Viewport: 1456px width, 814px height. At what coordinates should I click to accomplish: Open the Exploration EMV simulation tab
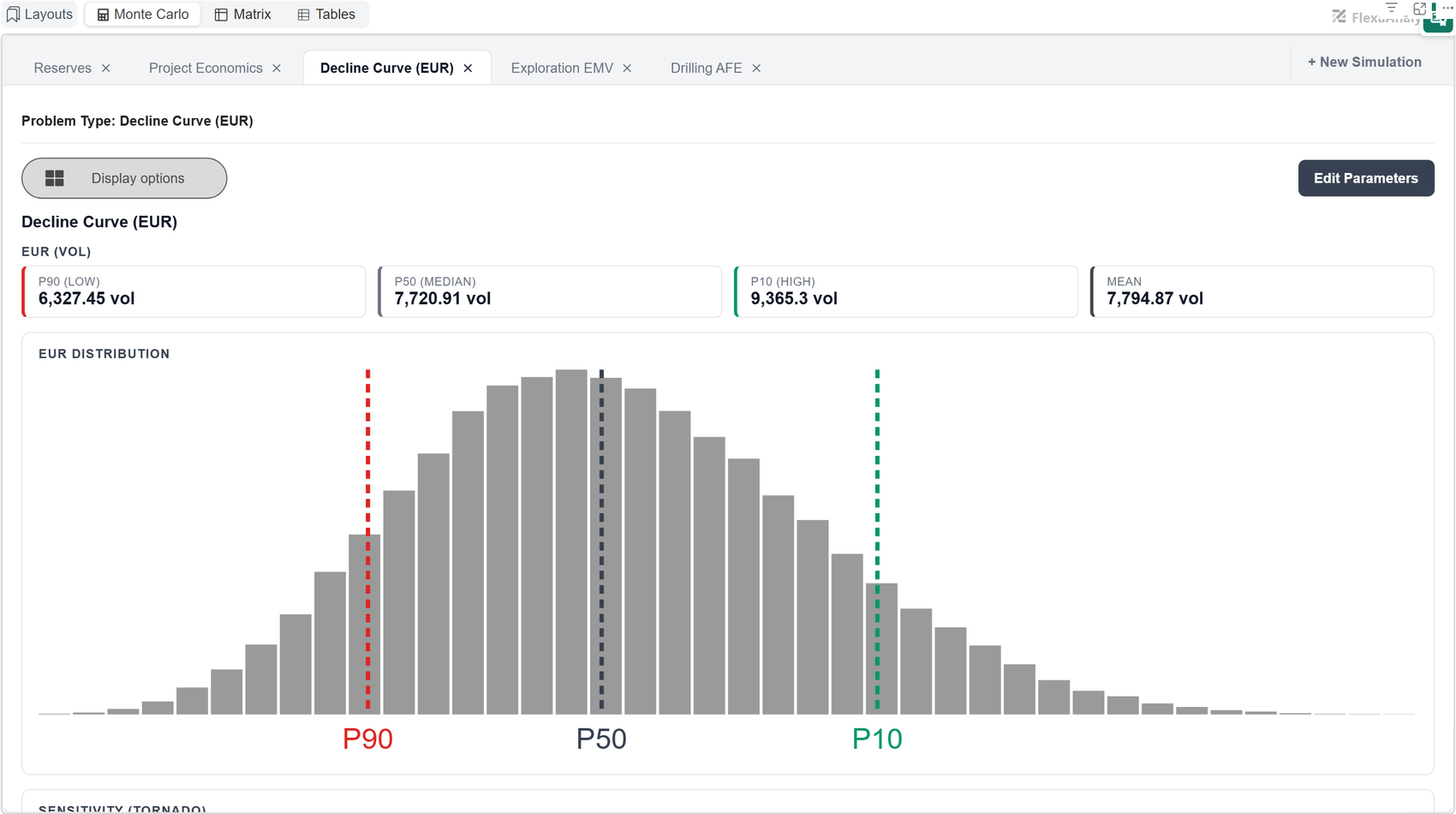562,69
